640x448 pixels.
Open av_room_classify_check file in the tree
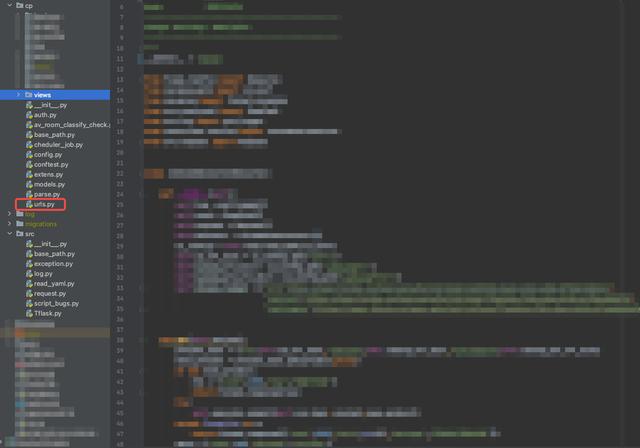click(72, 125)
